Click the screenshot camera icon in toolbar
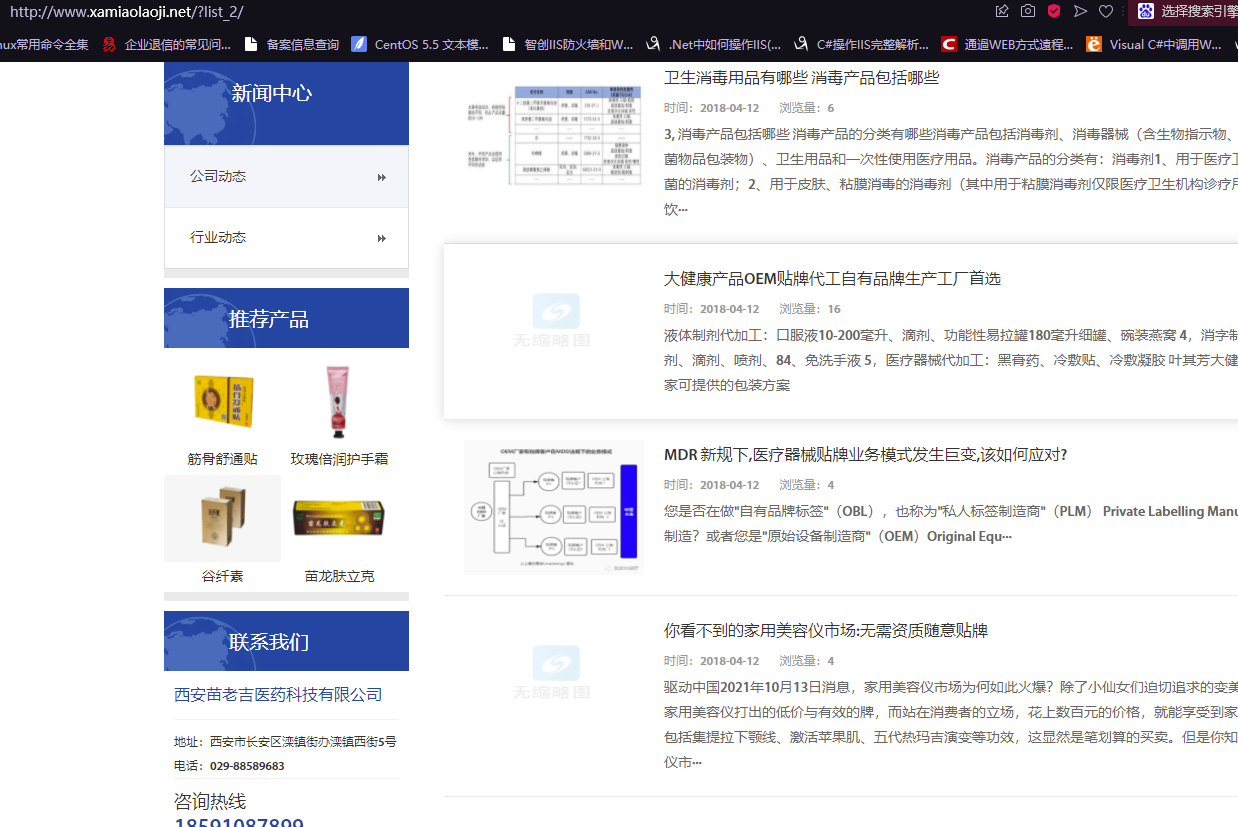Screen dimensions: 1238x827 (1027, 11)
